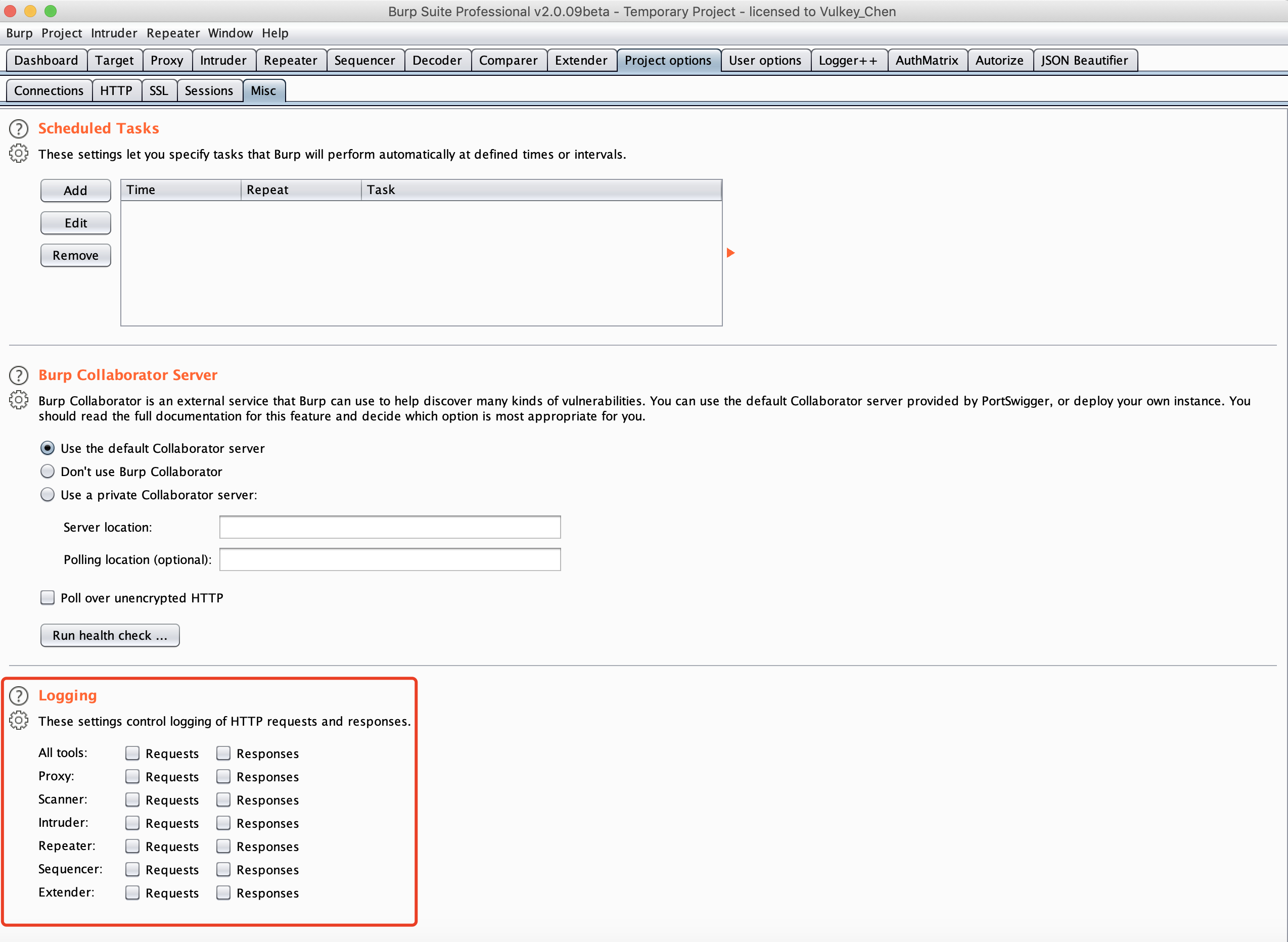Open the Intruder menu in menu bar
Screen dimensions: 1288x942
114,33
